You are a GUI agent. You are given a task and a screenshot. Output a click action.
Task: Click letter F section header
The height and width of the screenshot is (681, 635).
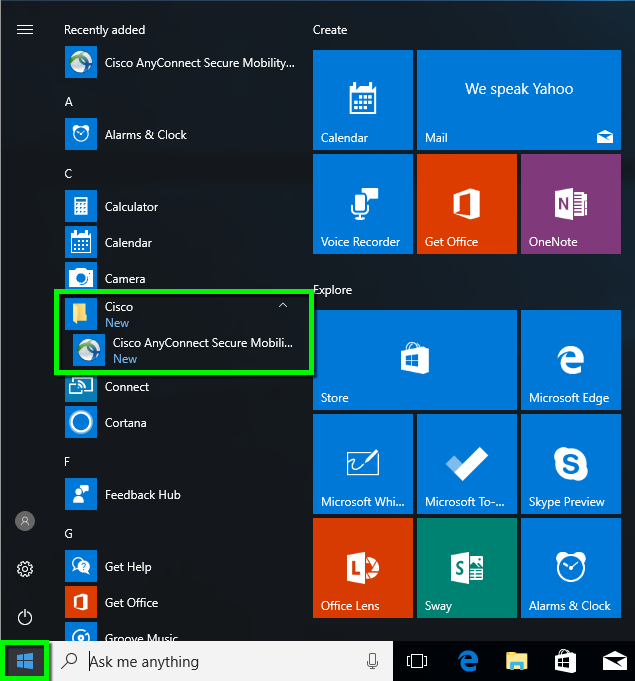click(x=67, y=461)
